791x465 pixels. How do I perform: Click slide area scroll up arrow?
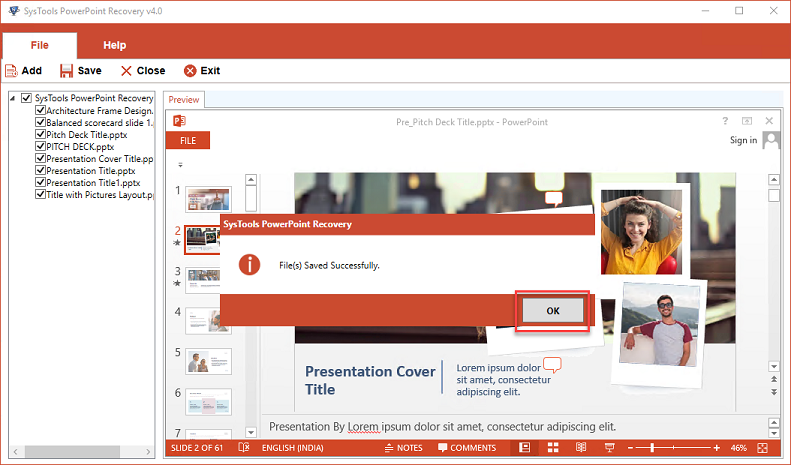click(x=774, y=180)
